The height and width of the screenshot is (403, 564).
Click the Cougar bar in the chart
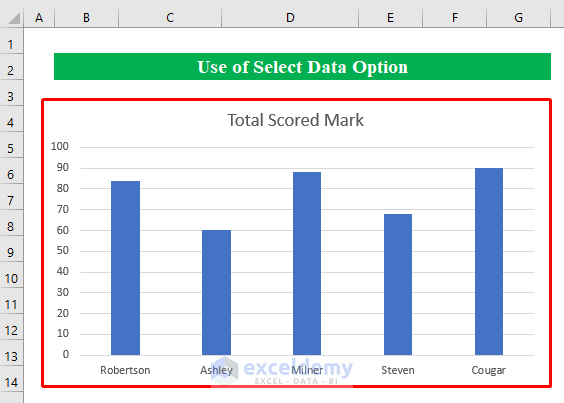tap(489, 262)
